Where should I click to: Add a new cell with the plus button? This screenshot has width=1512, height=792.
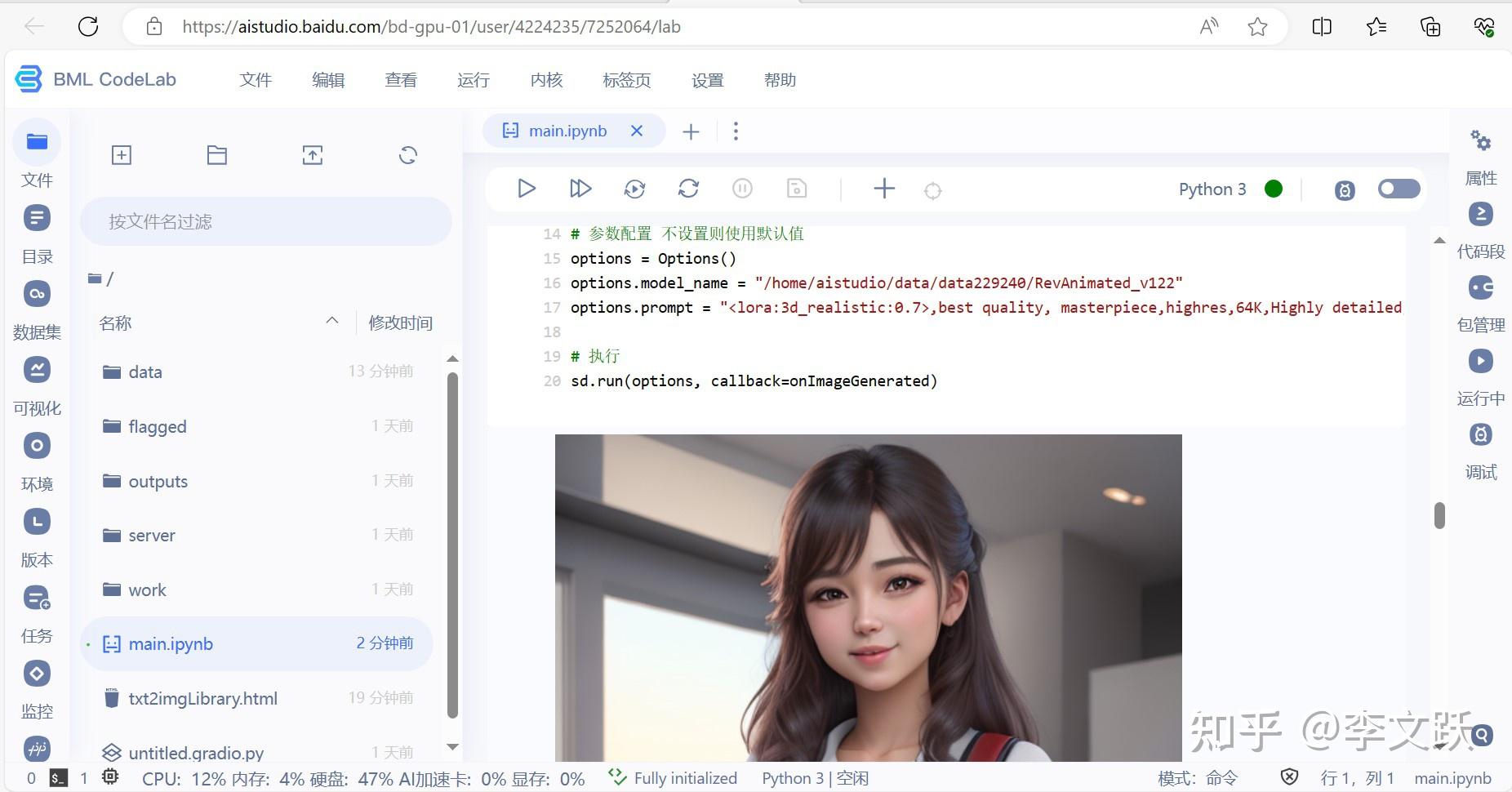tap(883, 189)
